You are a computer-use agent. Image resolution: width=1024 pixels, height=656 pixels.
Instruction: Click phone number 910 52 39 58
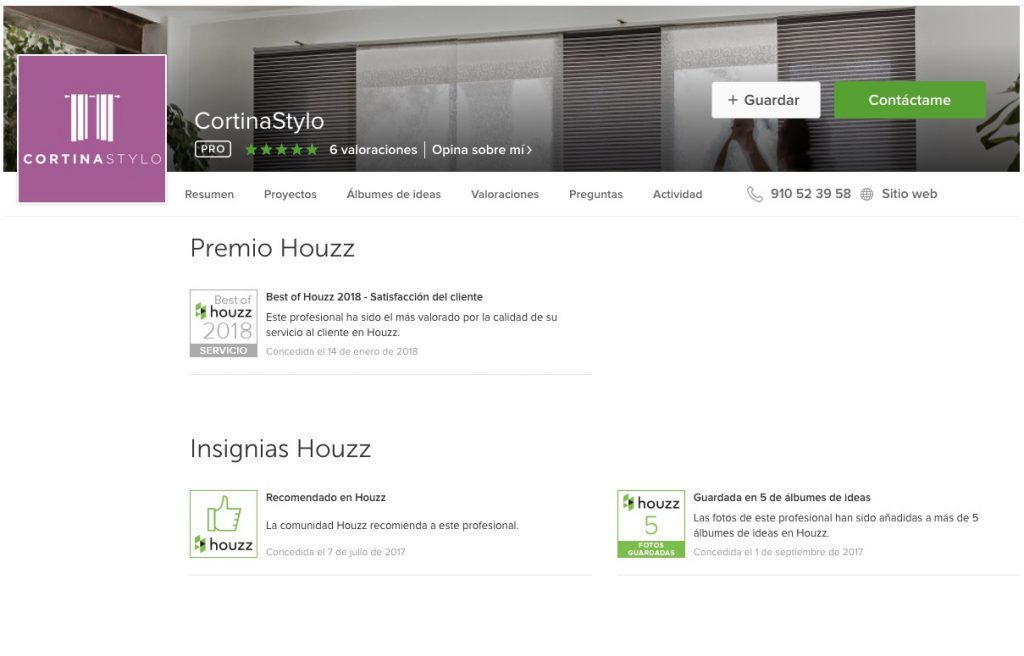[810, 193]
